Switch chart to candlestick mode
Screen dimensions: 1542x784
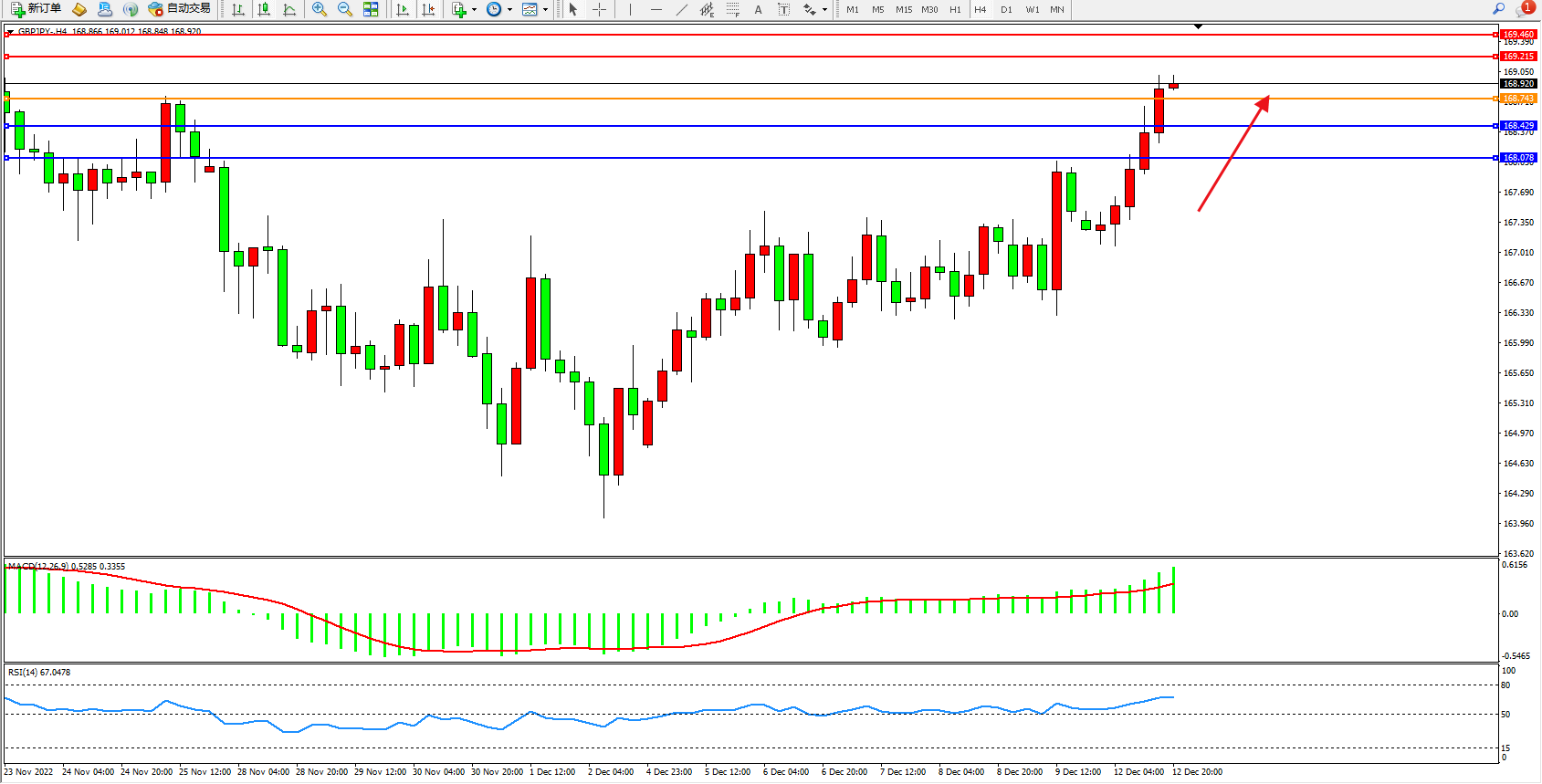click(x=264, y=9)
